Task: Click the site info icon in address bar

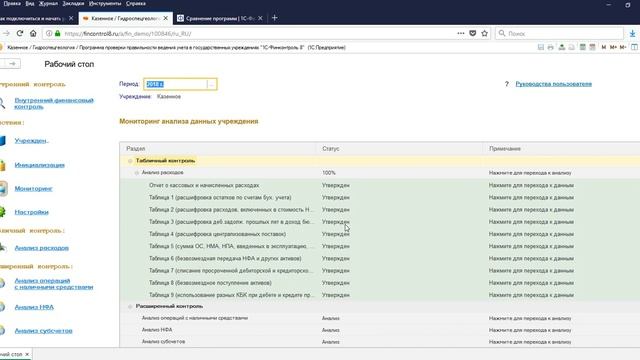Action: point(49,33)
